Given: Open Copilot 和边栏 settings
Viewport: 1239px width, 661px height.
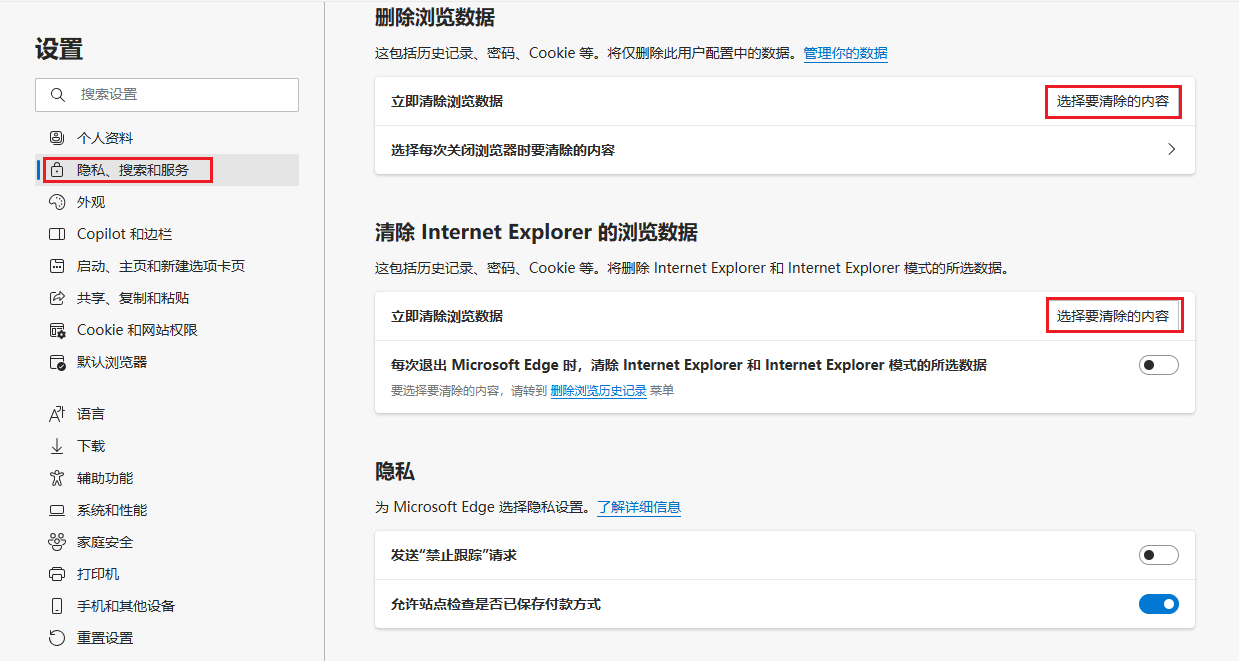Looking at the screenshot, I should (120, 233).
